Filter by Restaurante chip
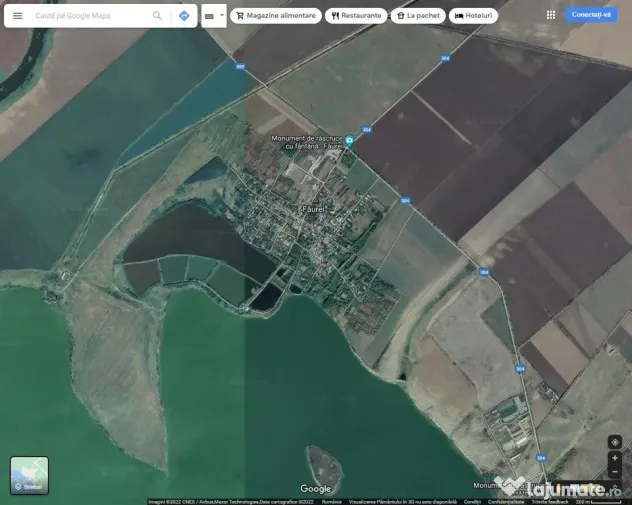Viewport: 632px width, 505px height. pos(356,16)
